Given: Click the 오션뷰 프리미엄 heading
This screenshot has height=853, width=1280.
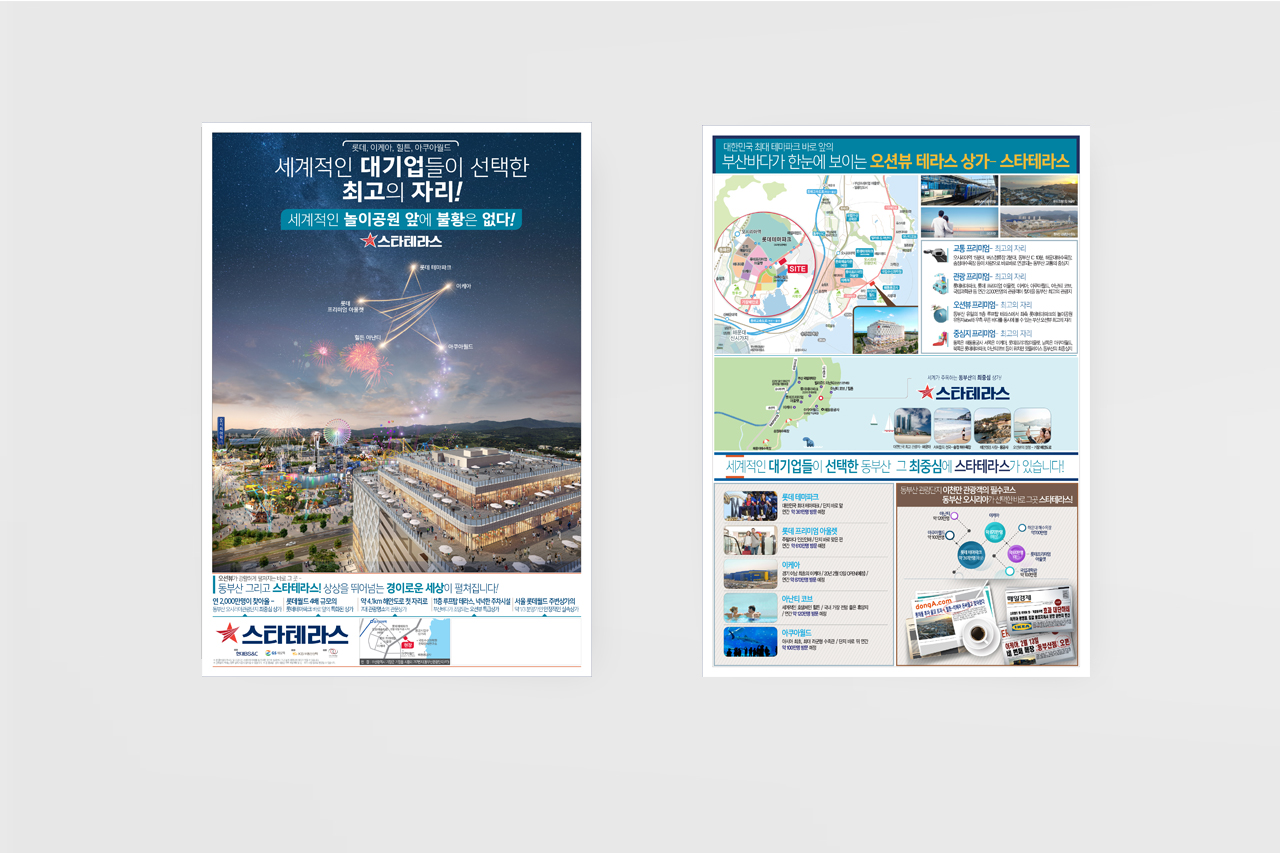Looking at the screenshot, I should click(973, 304).
